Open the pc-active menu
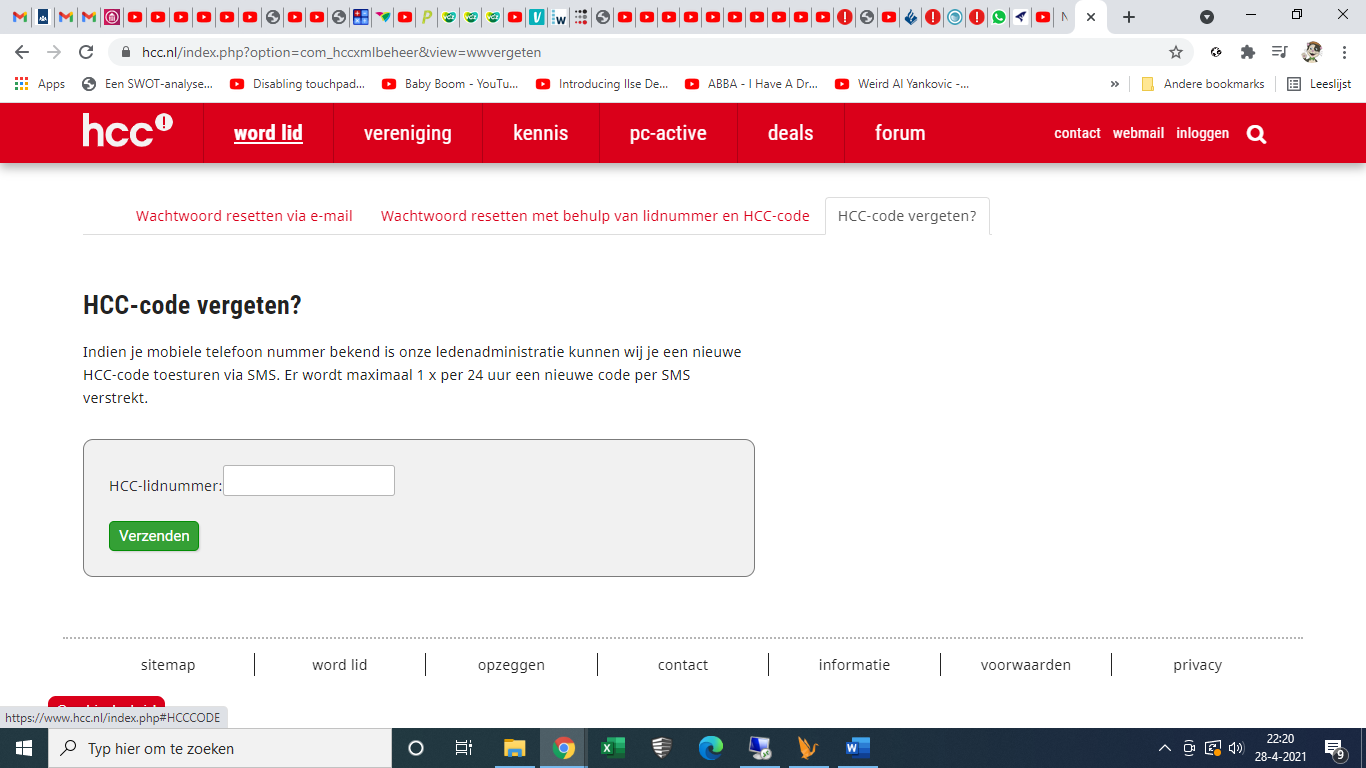1366x768 pixels. (x=668, y=133)
